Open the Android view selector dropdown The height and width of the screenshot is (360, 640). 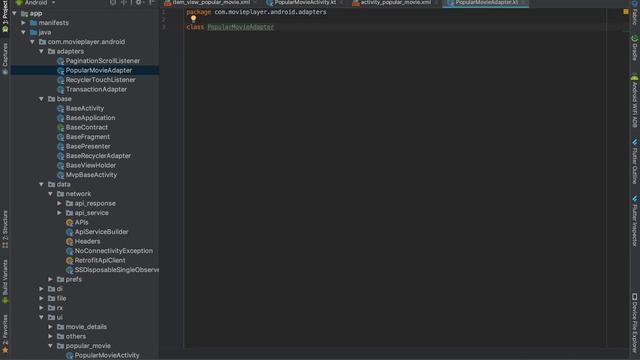36,3
